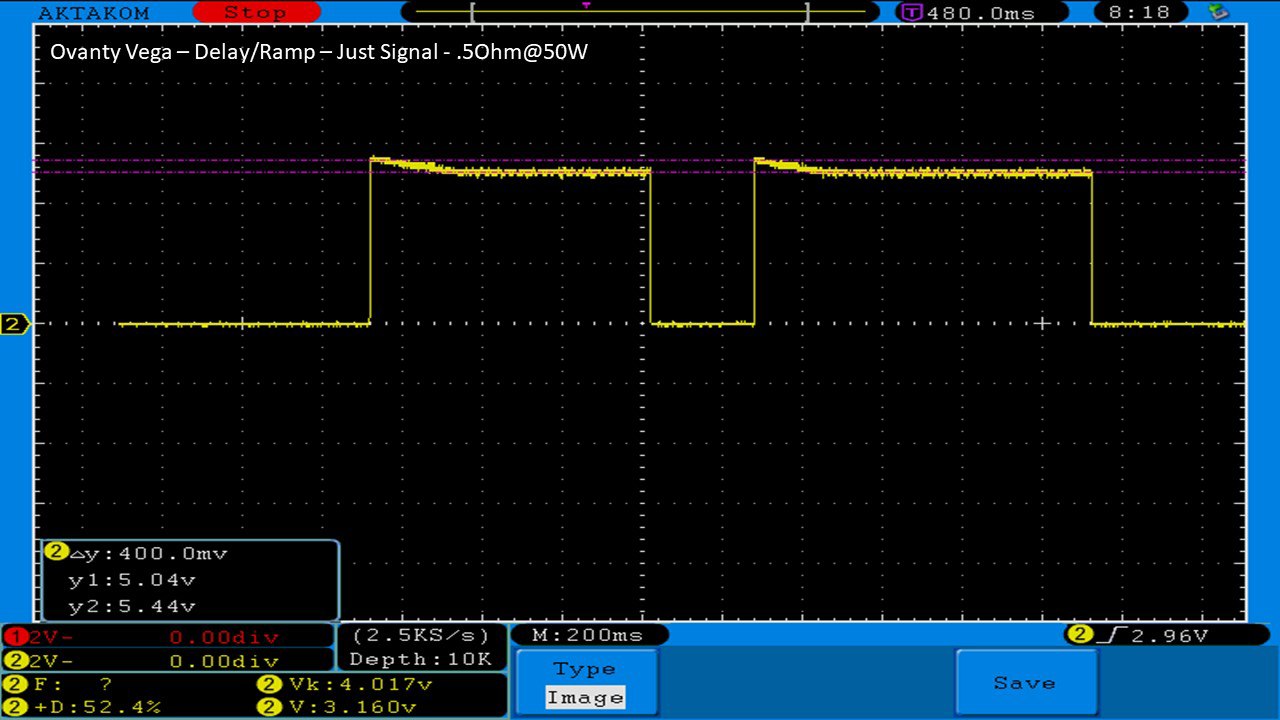The height and width of the screenshot is (720, 1280).
Task: Click the Depth:10K memory depth readout
Action: point(420,660)
